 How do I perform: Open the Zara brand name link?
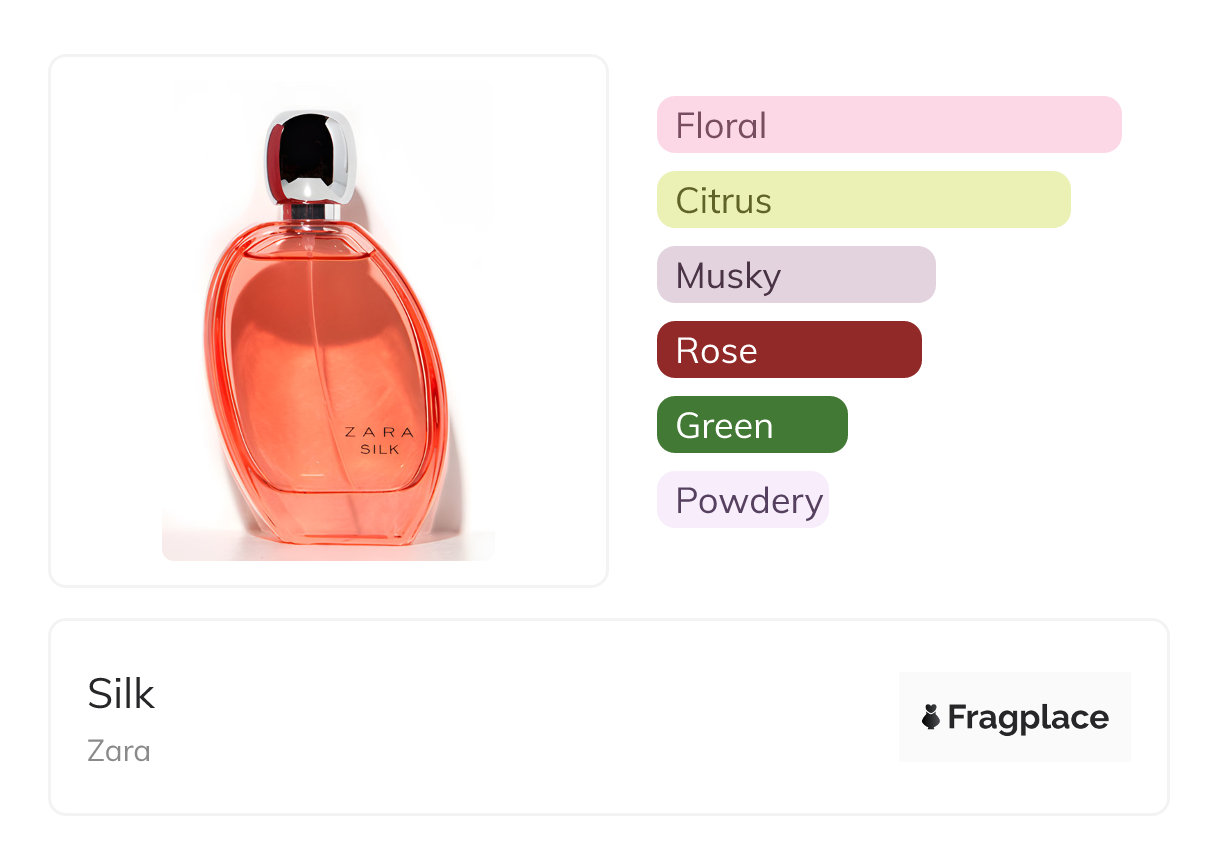119,750
